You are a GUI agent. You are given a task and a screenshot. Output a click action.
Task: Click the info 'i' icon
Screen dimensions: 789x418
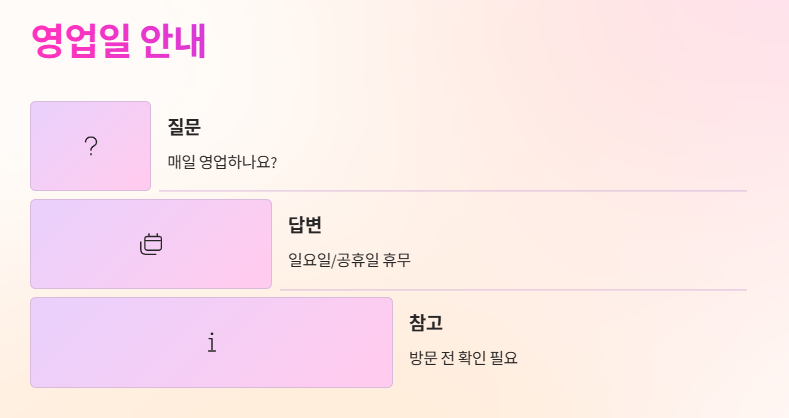tap(212, 343)
